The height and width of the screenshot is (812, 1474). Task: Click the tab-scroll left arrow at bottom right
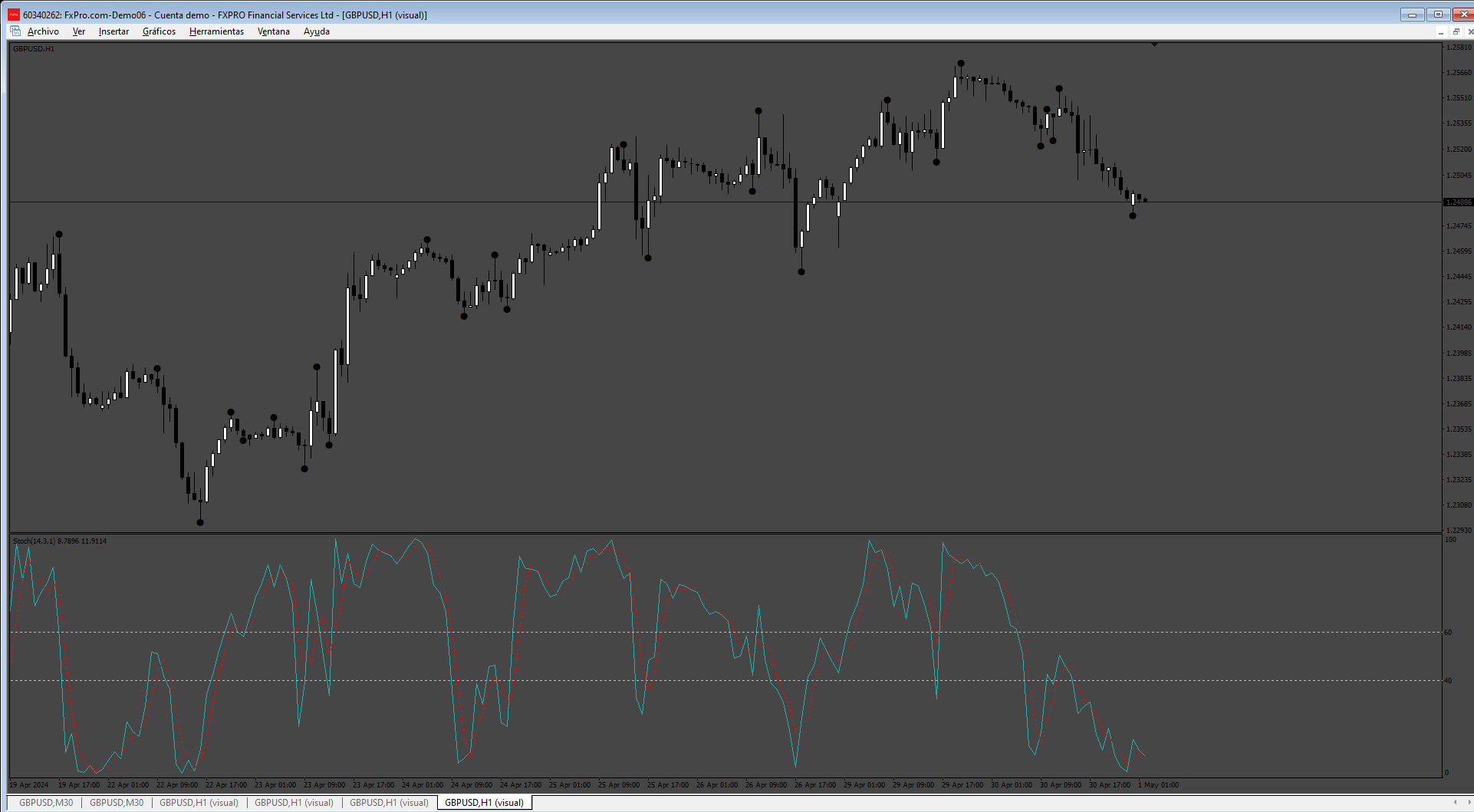click(1455, 803)
